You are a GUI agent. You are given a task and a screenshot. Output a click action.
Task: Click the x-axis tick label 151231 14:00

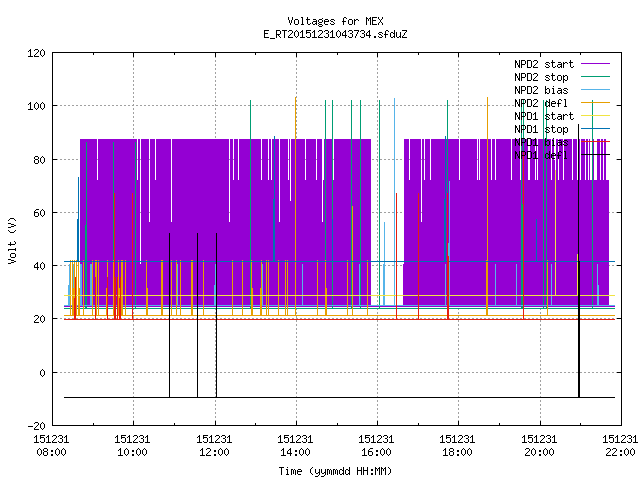click(295, 446)
